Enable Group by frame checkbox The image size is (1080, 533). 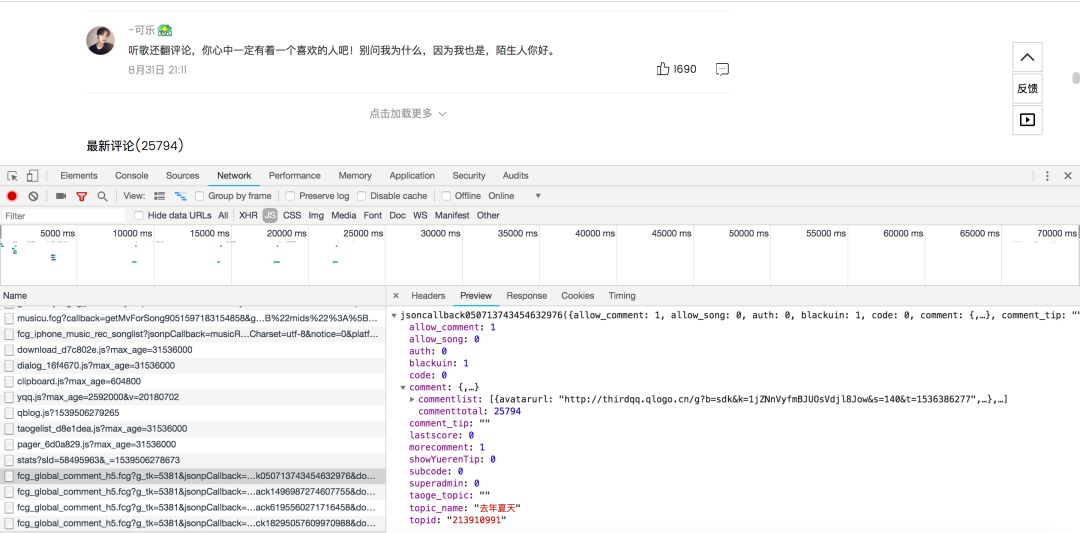(x=200, y=196)
